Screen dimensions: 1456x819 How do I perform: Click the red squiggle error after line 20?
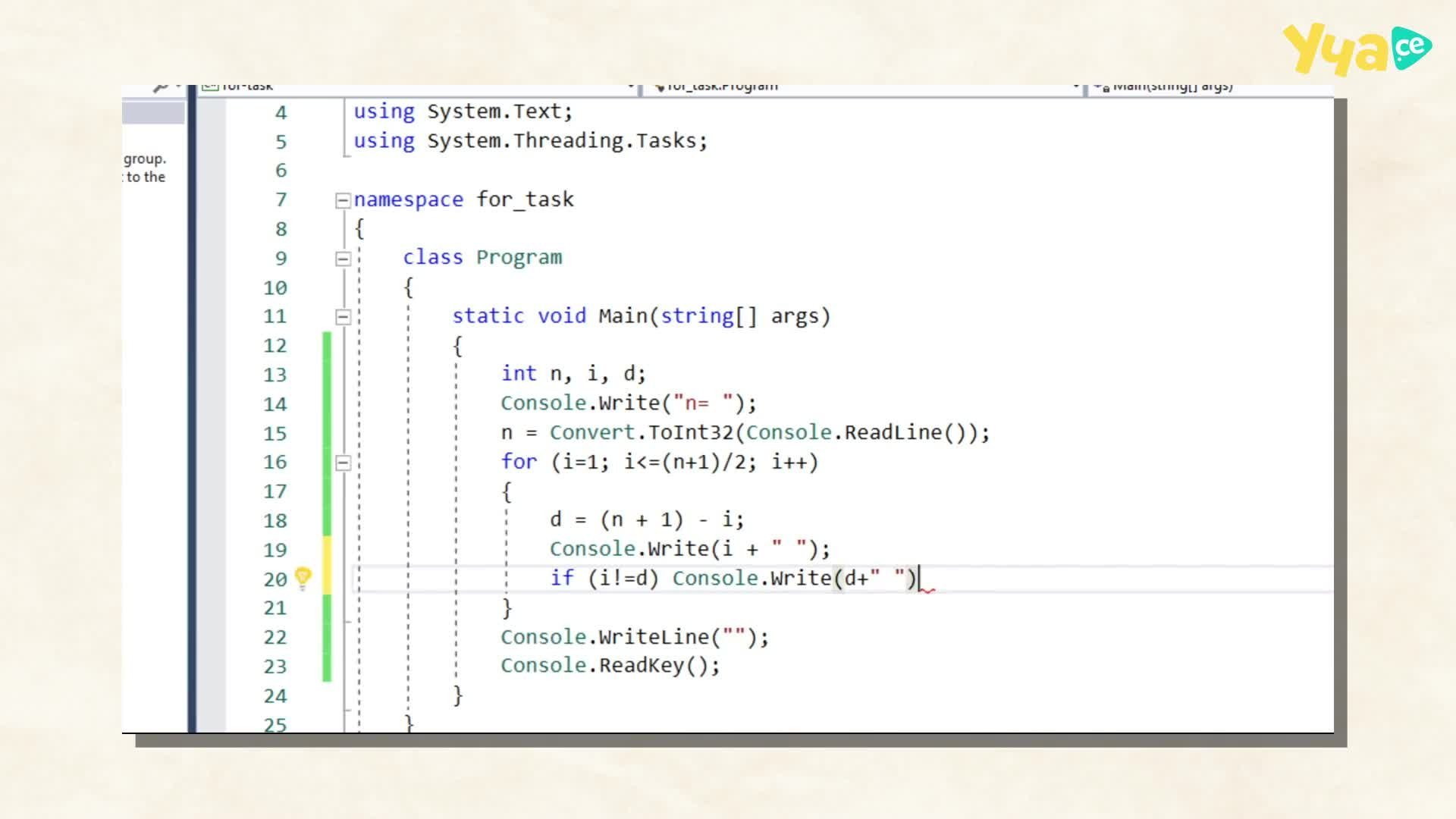[927, 590]
